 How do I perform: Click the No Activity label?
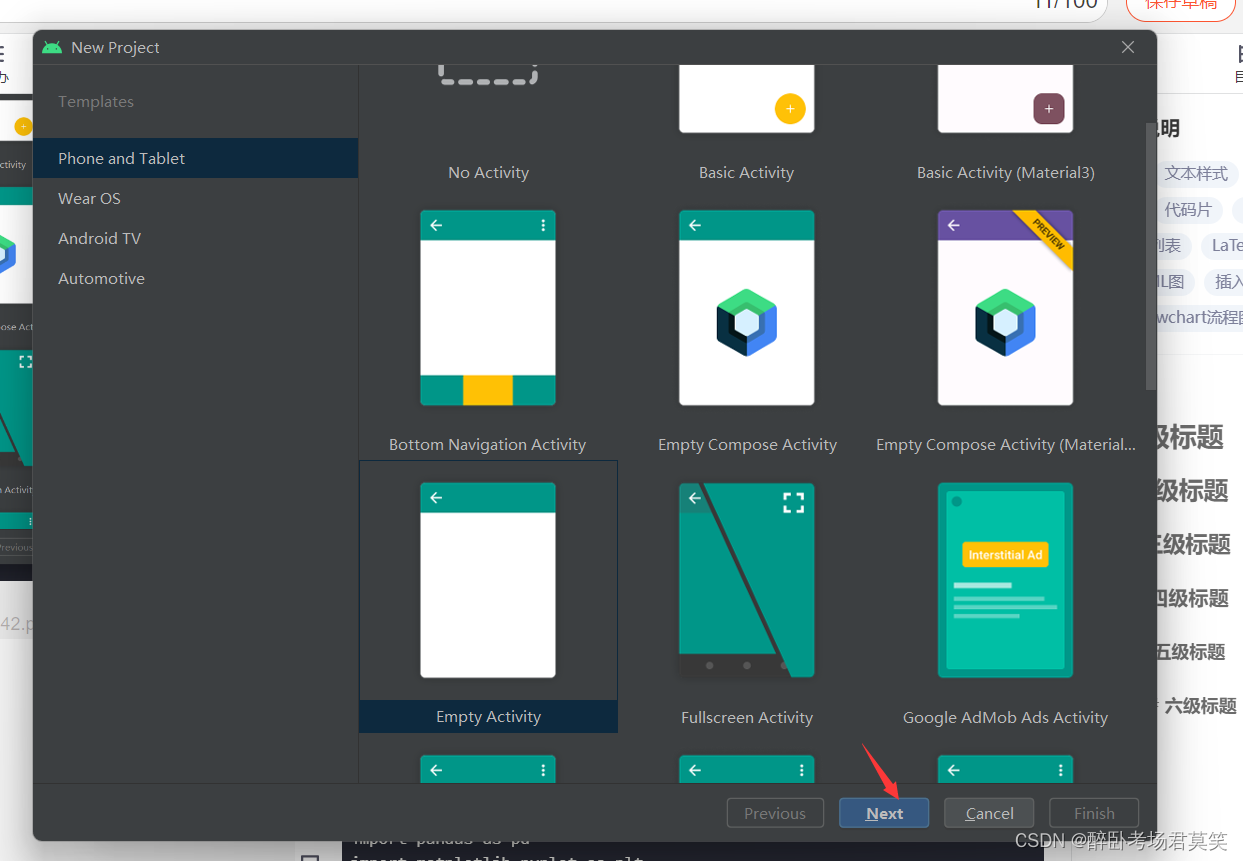tap(488, 172)
